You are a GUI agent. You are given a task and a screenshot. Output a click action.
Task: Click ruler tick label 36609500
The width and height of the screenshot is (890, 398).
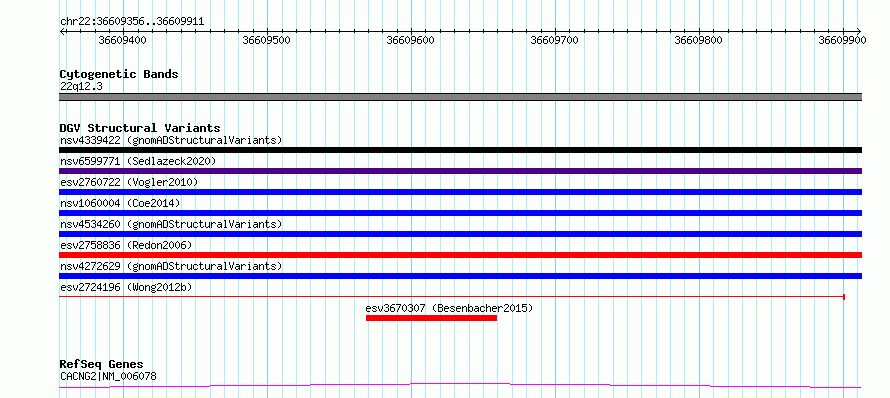click(x=266, y=40)
